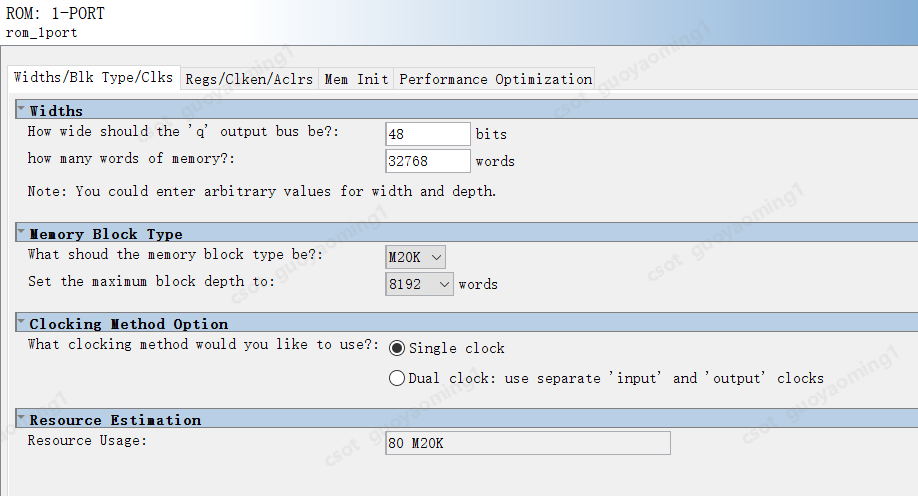Click the Resource Usage field showing 80 M20K

click(x=527, y=443)
